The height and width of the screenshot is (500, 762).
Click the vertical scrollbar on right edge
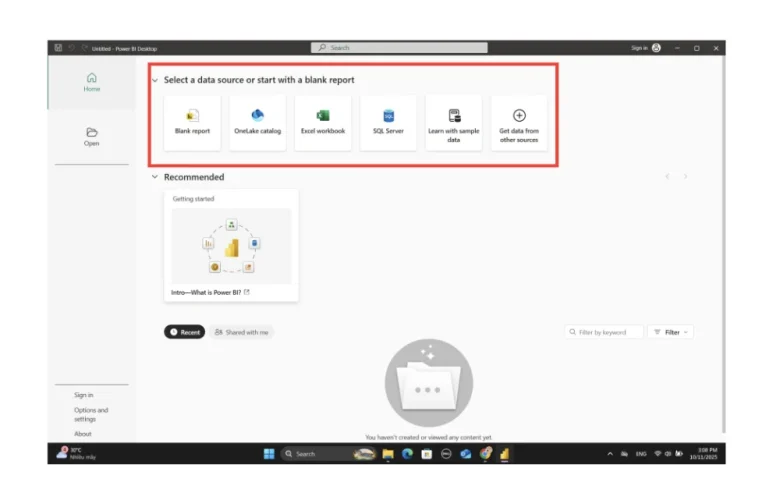point(723,243)
